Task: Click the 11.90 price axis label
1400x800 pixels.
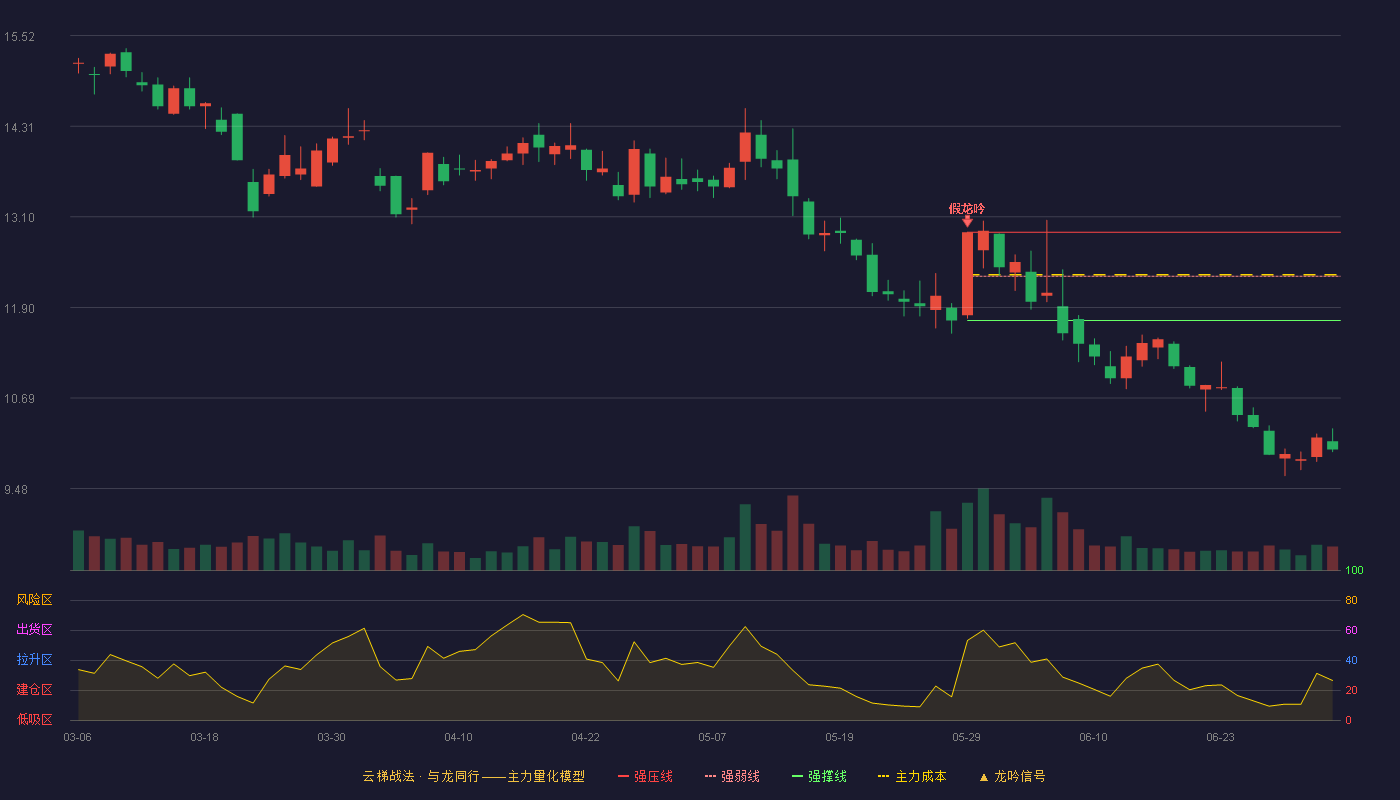Action: coord(19,309)
